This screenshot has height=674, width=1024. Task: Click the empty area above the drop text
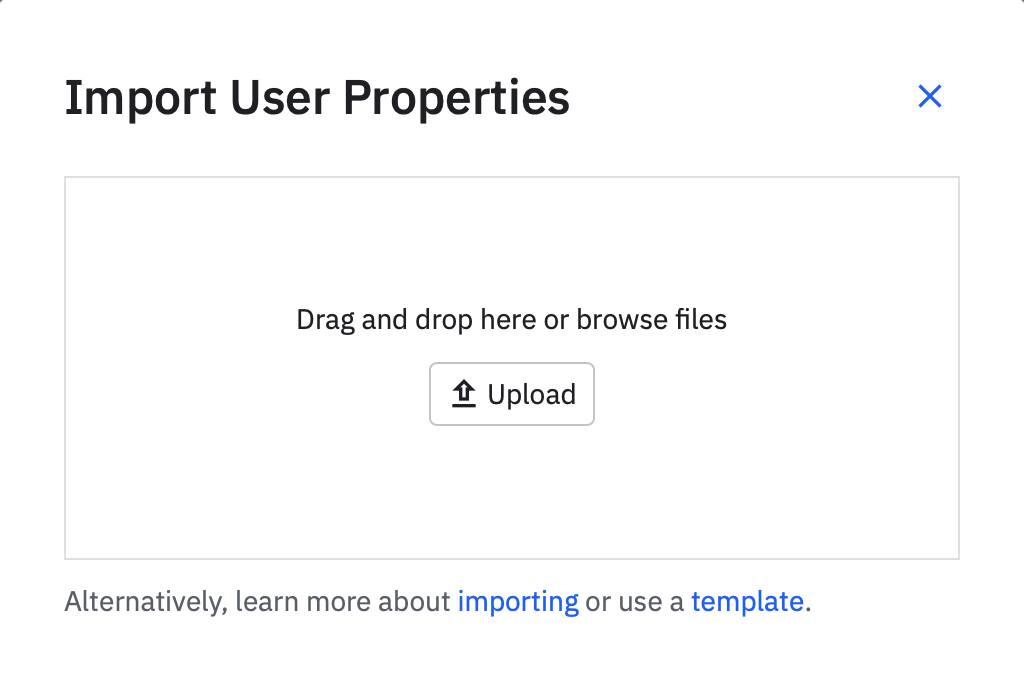(x=512, y=240)
